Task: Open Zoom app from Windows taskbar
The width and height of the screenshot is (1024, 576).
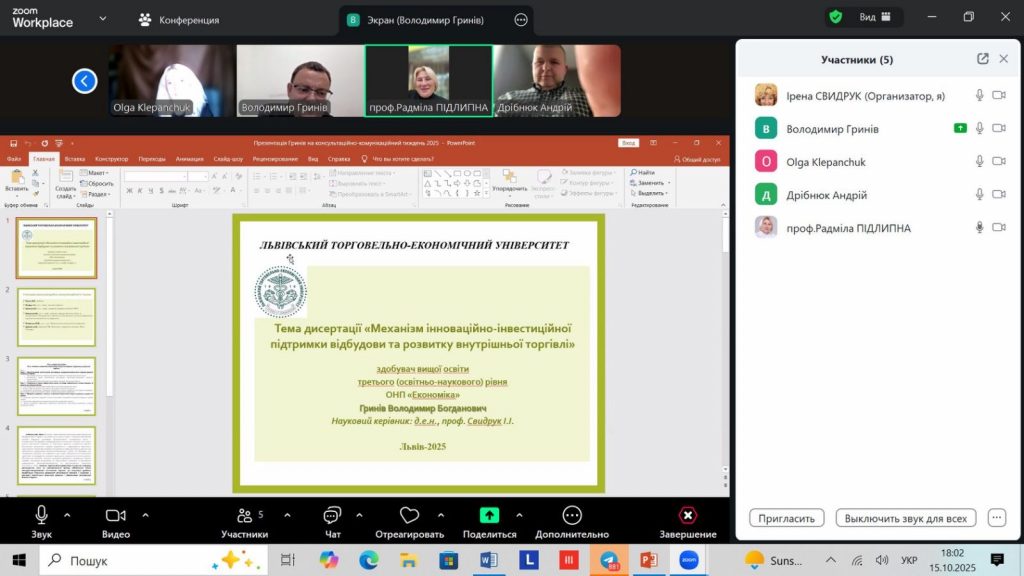Action: click(688, 560)
